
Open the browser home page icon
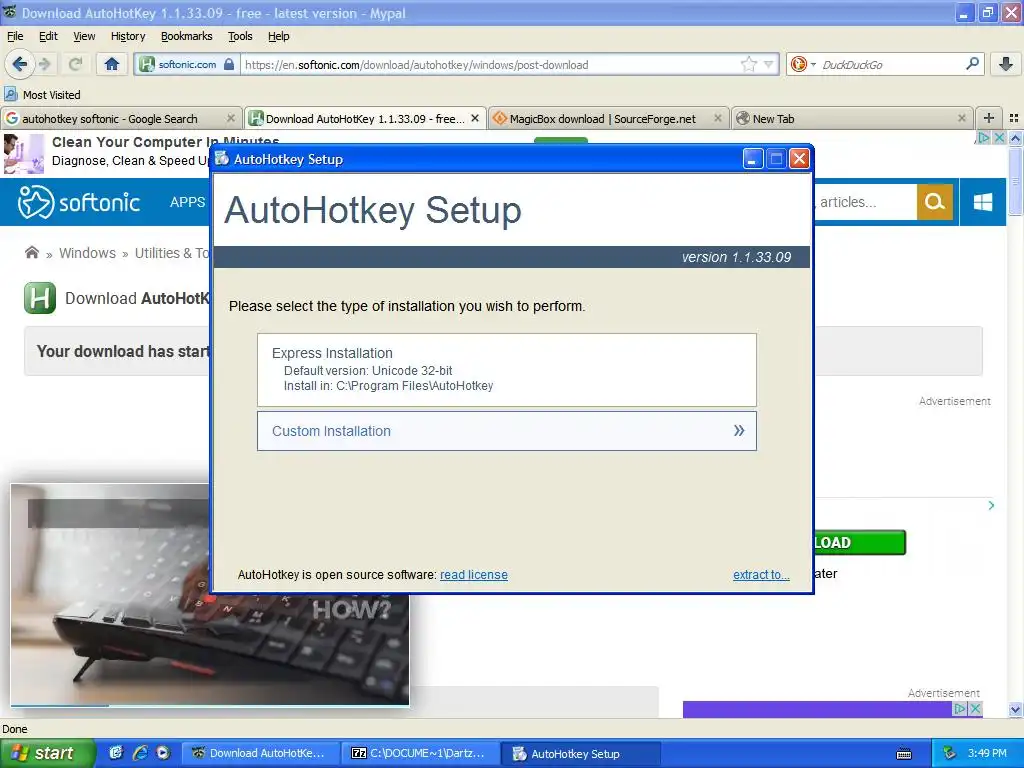[112, 64]
